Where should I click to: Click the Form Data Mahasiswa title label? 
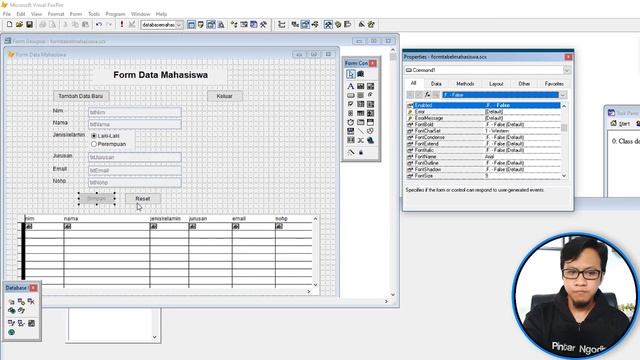(160, 75)
